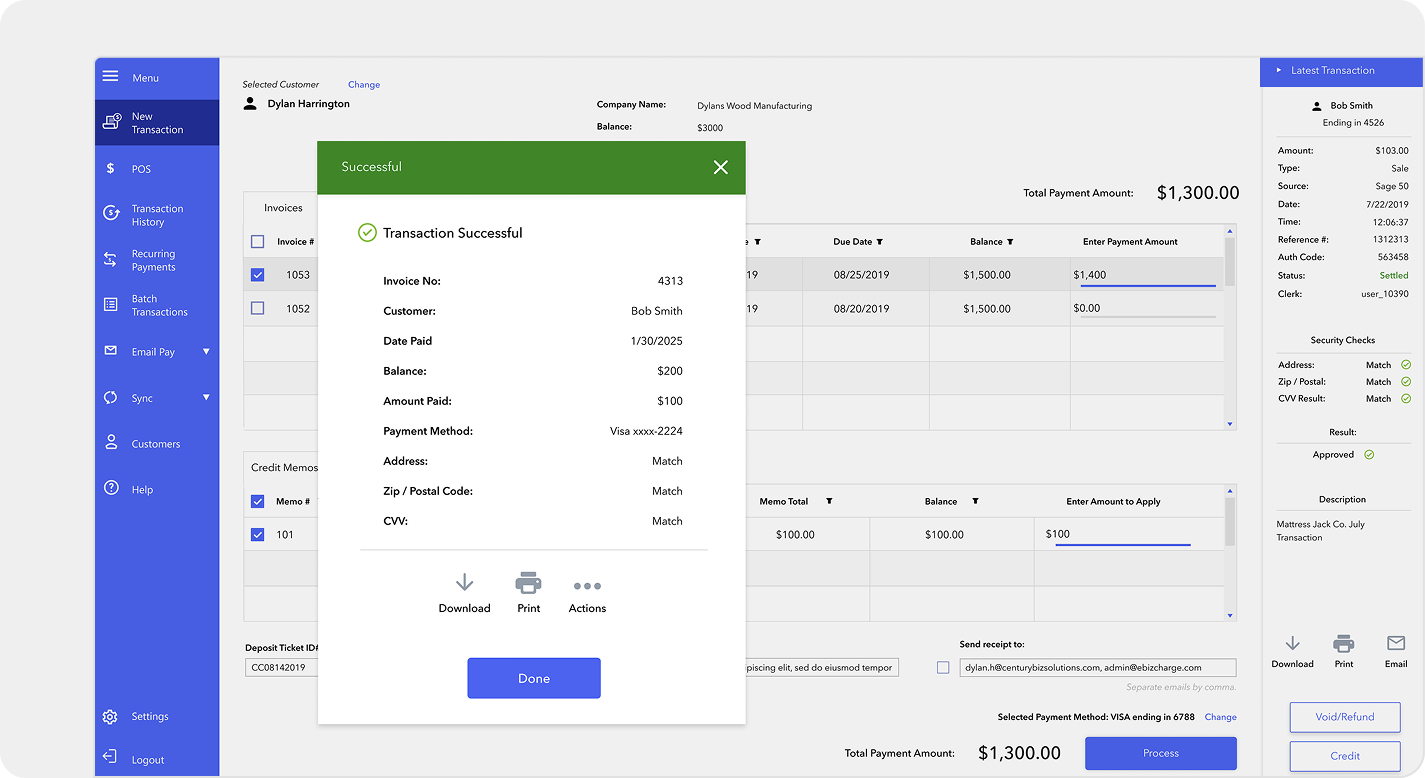This screenshot has height=778, width=1425.
Task: Go to Customers in the sidebar
Action: point(157,444)
